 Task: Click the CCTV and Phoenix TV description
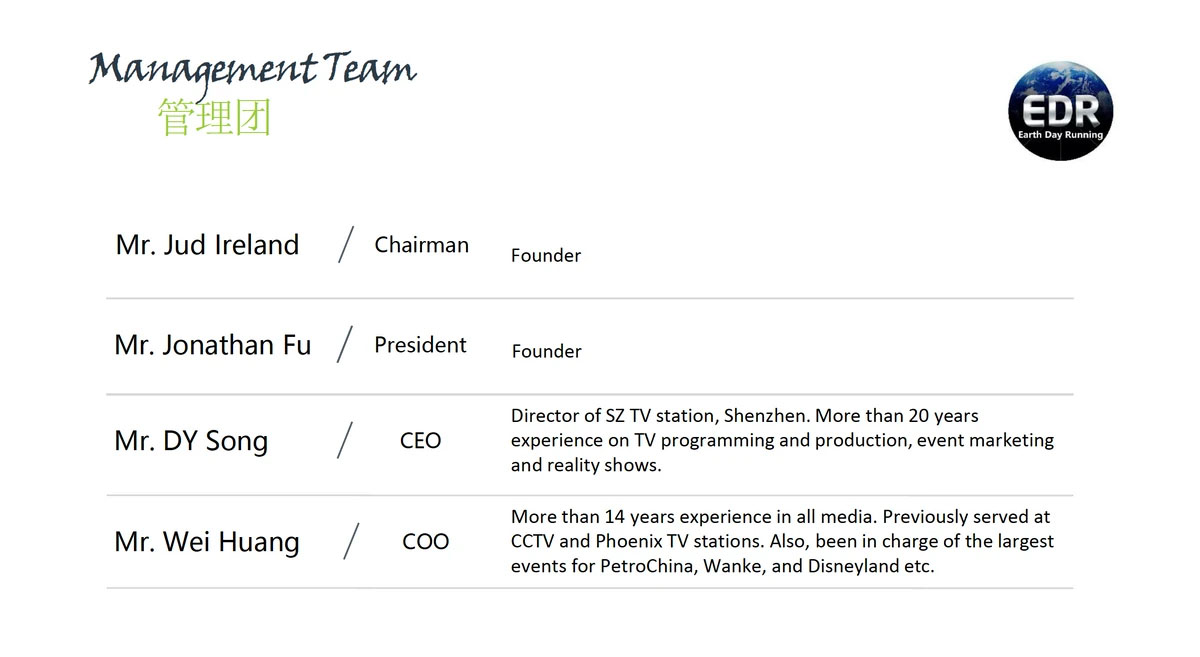(782, 541)
